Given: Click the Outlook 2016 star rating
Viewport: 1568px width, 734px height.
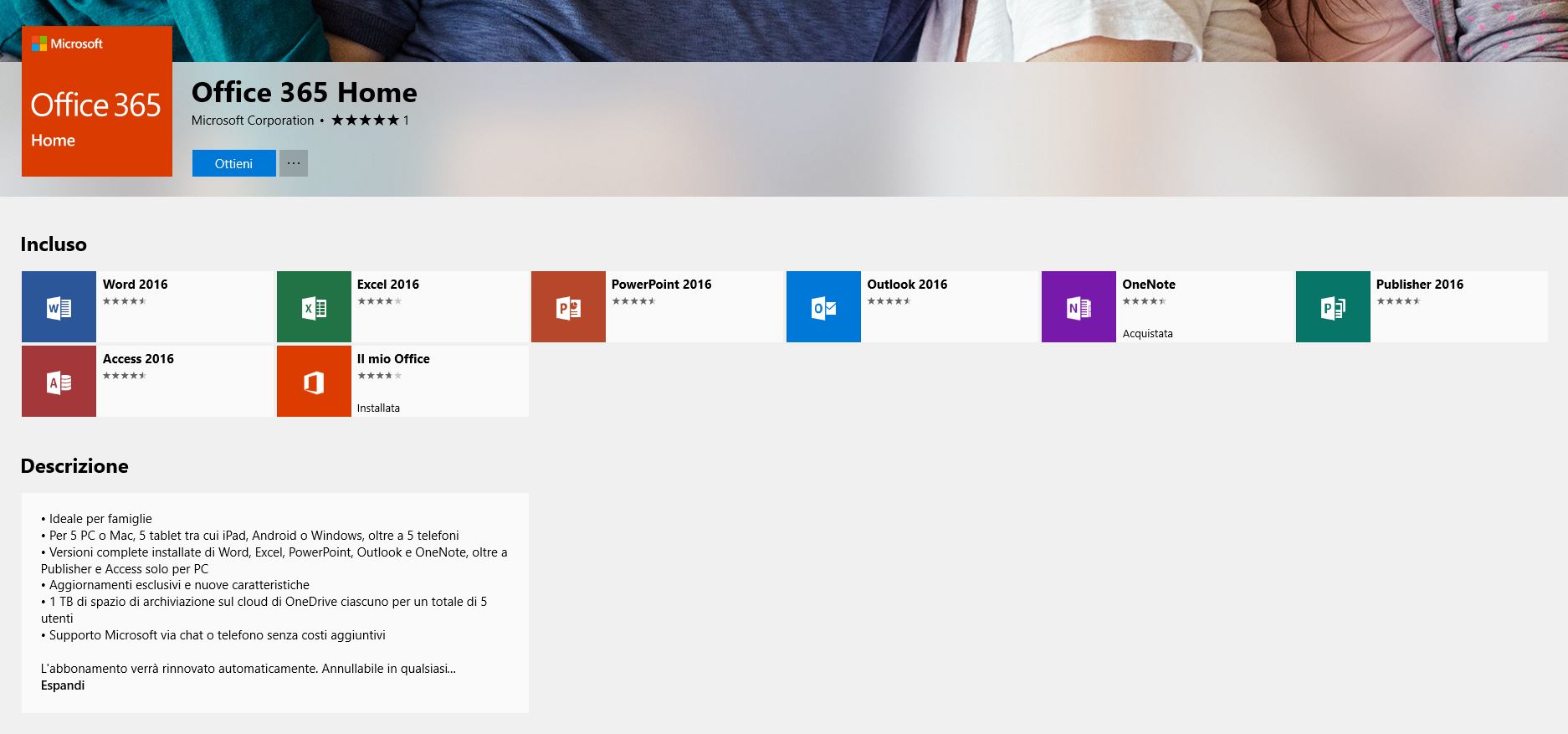Looking at the screenshot, I should (x=889, y=301).
